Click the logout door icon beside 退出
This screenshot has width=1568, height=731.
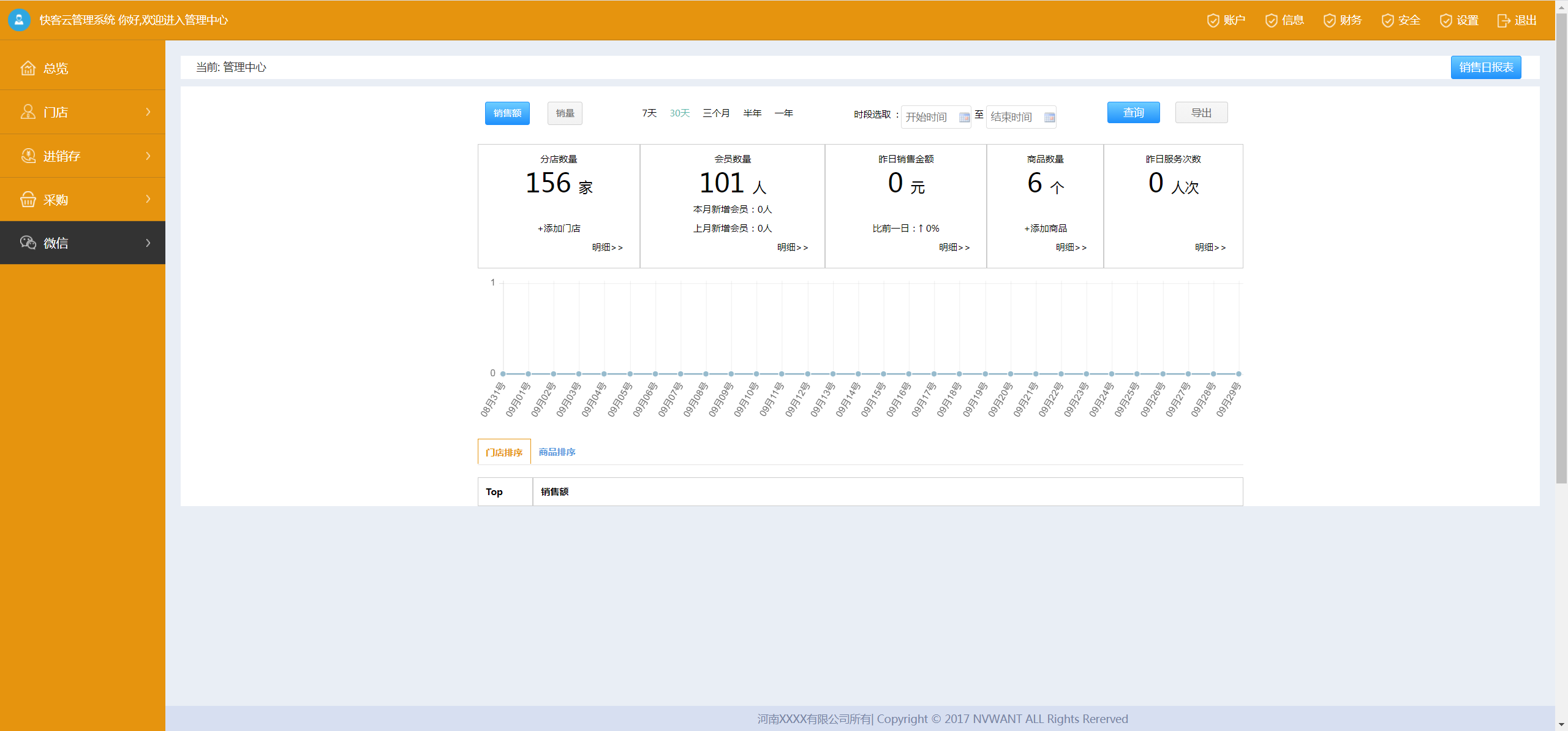[x=1504, y=20]
